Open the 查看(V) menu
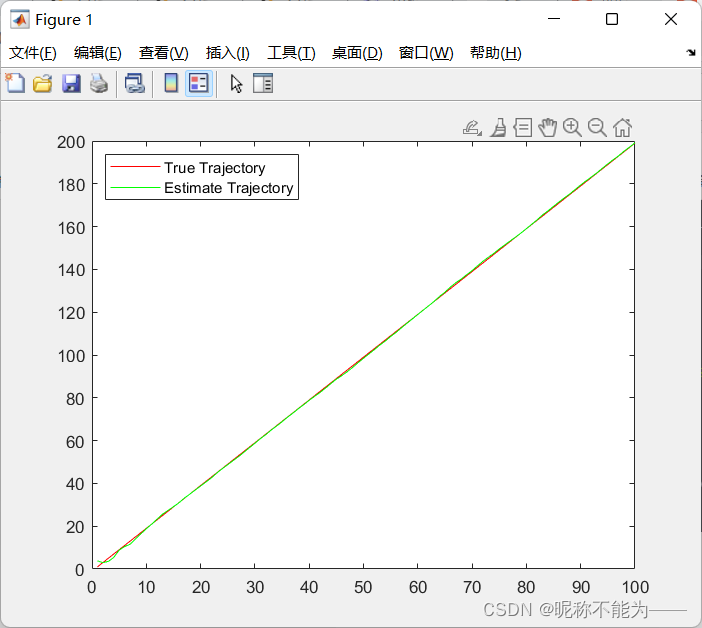 [x=163, y=53]
